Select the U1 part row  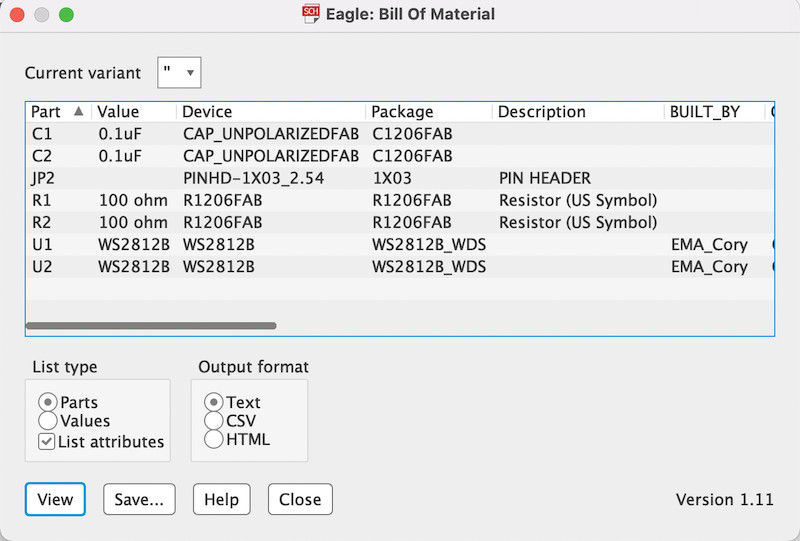point(400,244)
